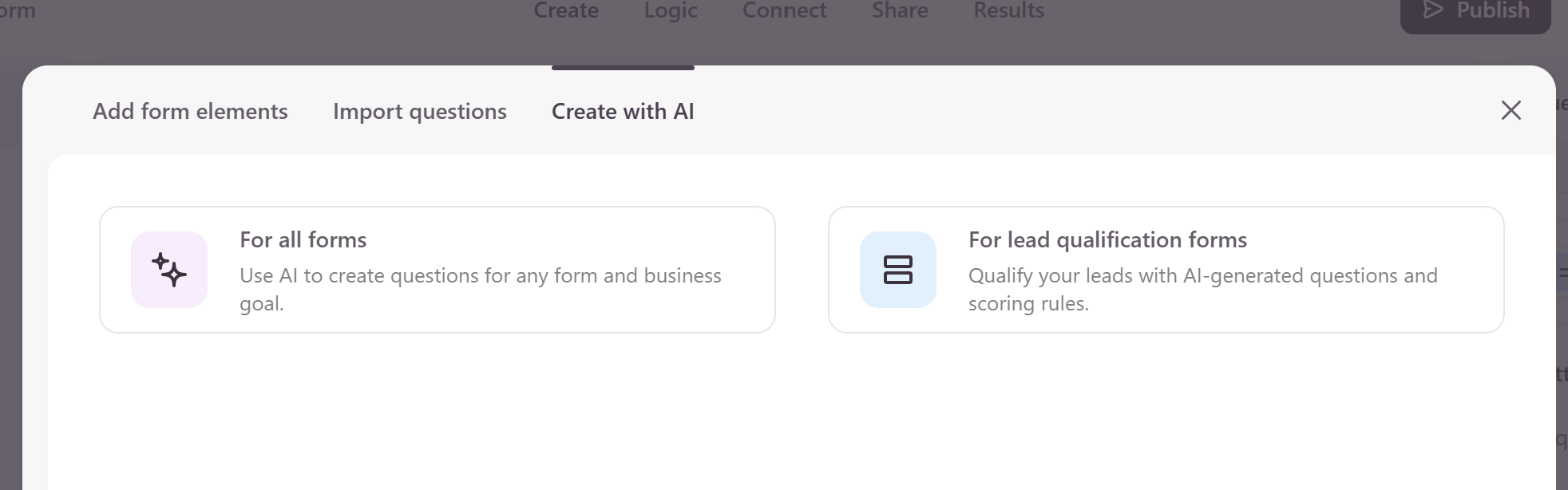
Task: Go to the Create section in top navigation
Action: click(x=566, y=10)
